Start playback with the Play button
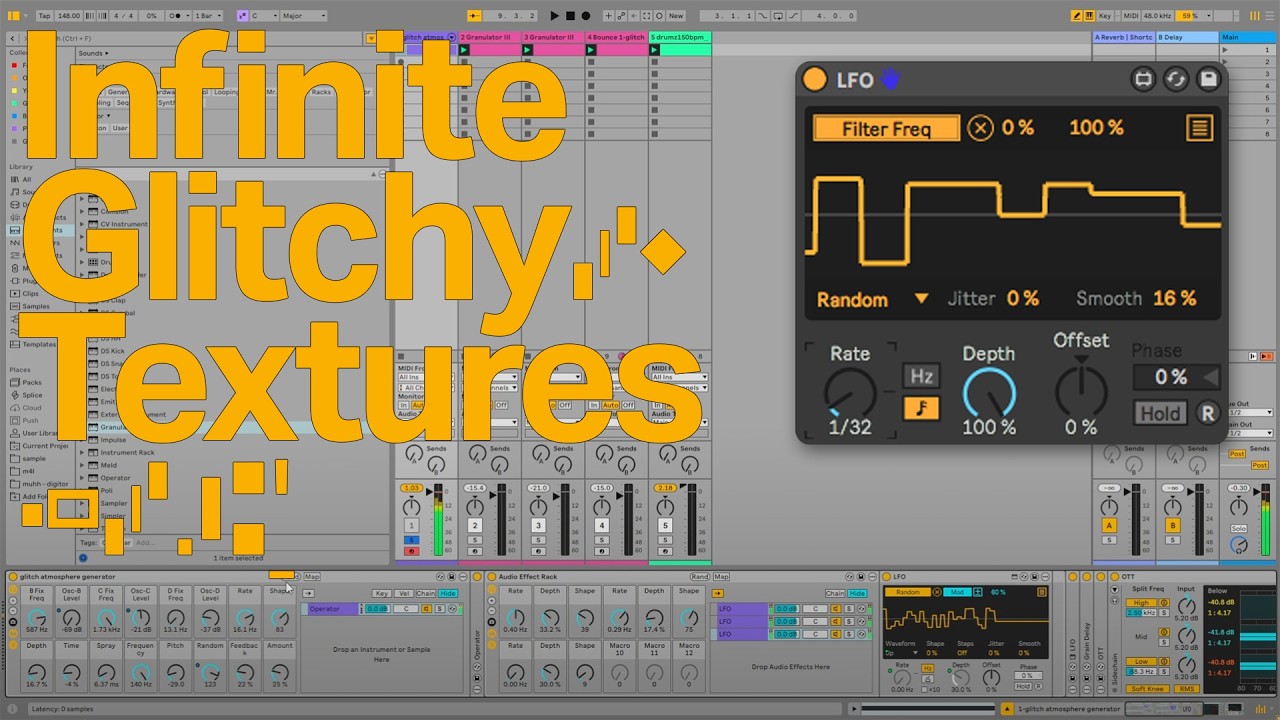Screen dimensions: 1280x720 click(x=556, y=16)
